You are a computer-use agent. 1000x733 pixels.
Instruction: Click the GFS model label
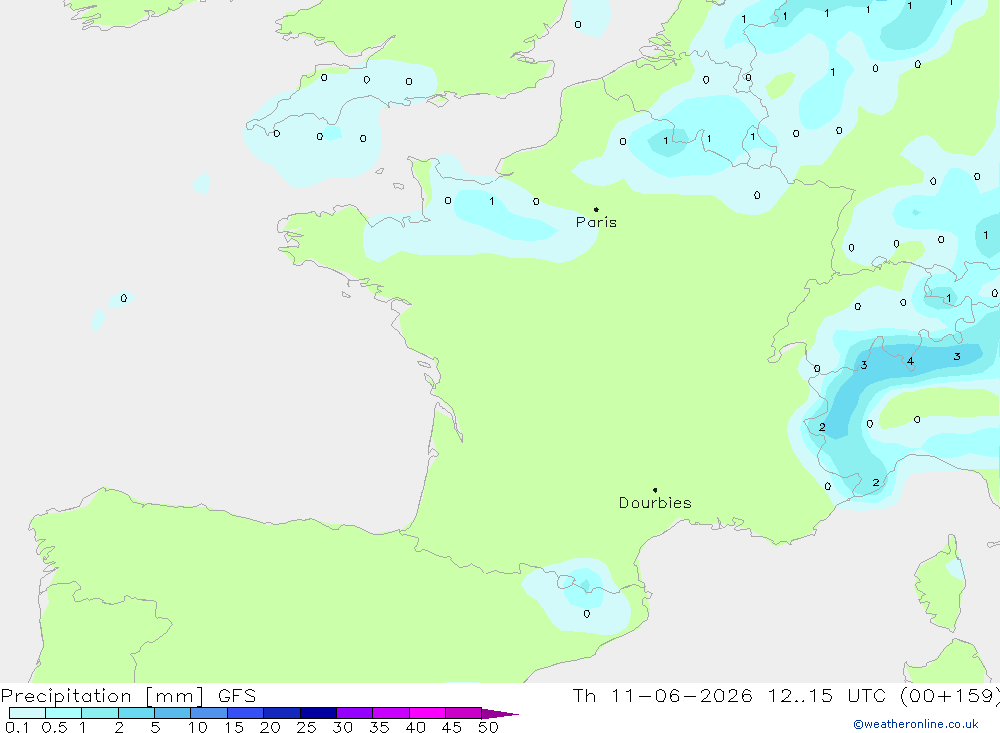pos(237,696)
